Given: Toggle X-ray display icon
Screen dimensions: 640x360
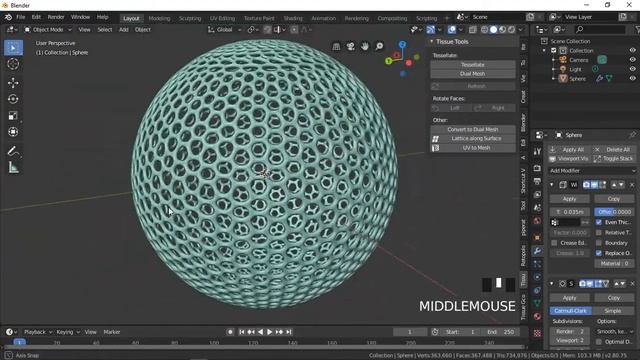Looking at the screenshot, I should click(473, 30).
